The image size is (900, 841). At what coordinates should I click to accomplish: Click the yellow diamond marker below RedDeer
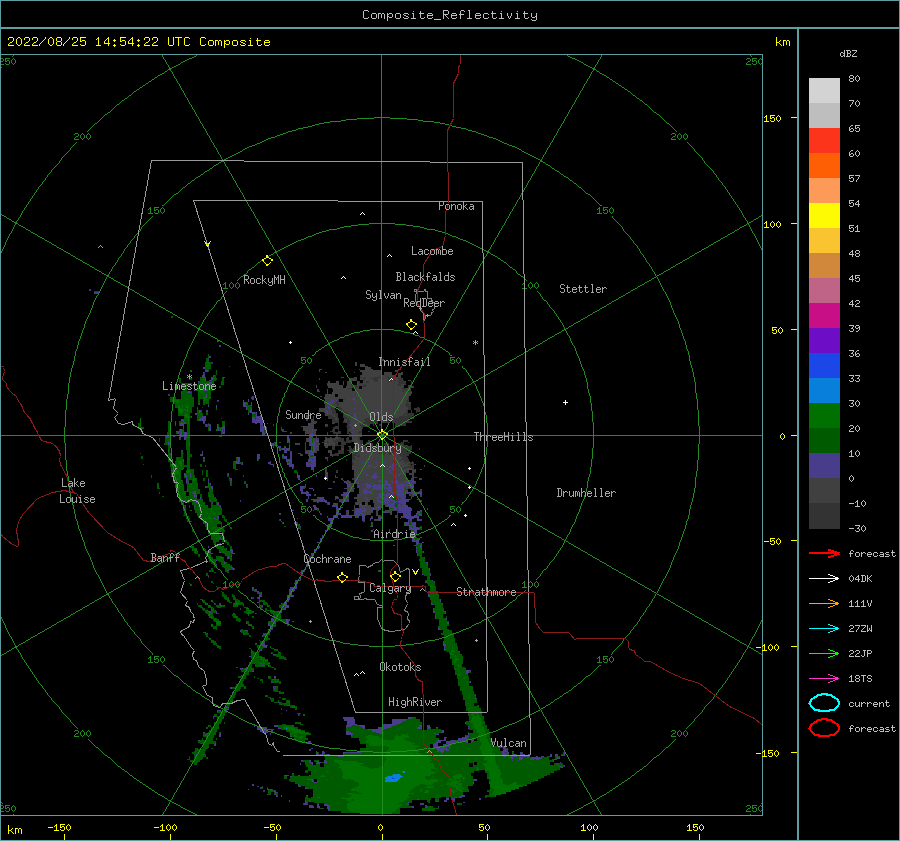(412, 324)
